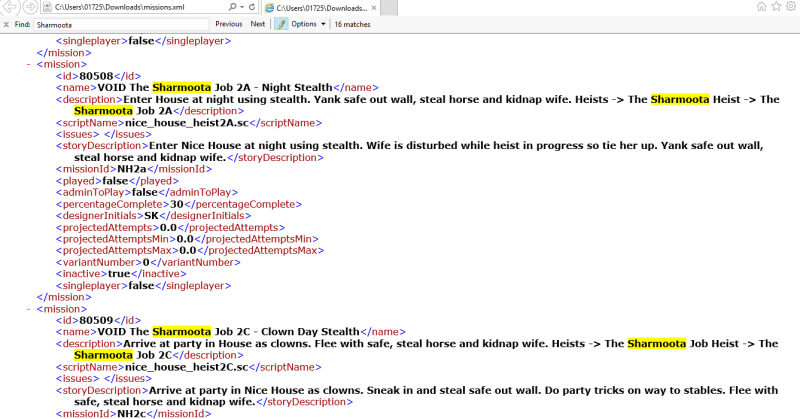
Task: Toggle the highlight all matches pen button
Action: [x=280, y=24]
